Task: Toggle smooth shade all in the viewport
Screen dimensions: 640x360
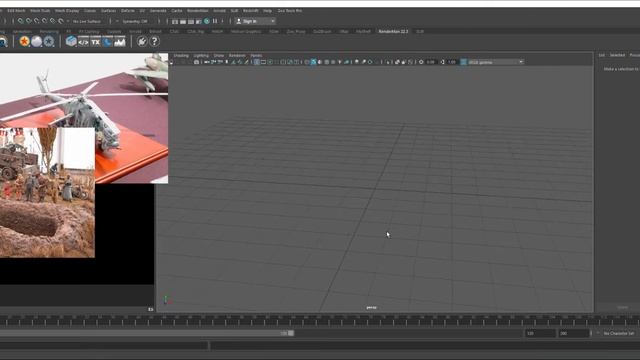Action: click(313, 62)
